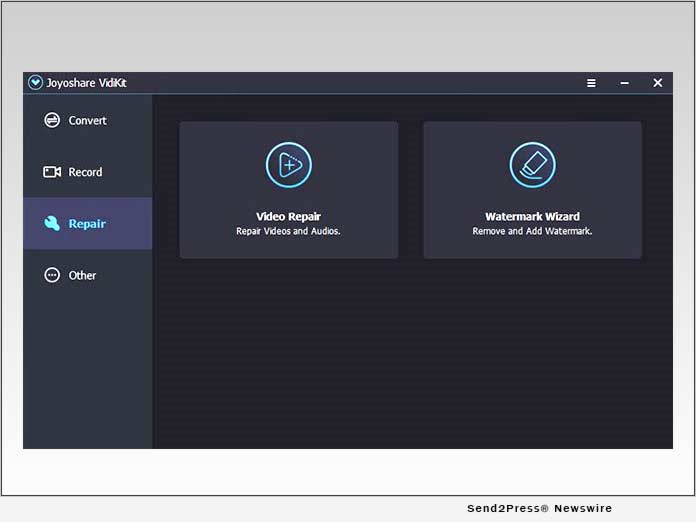Click the Joyoshare VidiKit title text
696x522 pixels.
pyautogui.click(x=85, y=83)
